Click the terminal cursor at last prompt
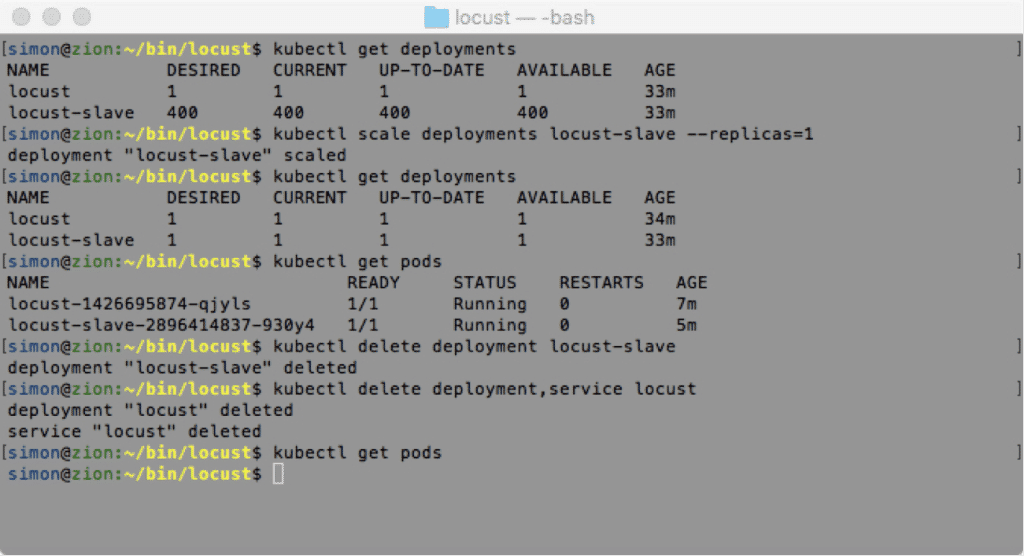 278,474
